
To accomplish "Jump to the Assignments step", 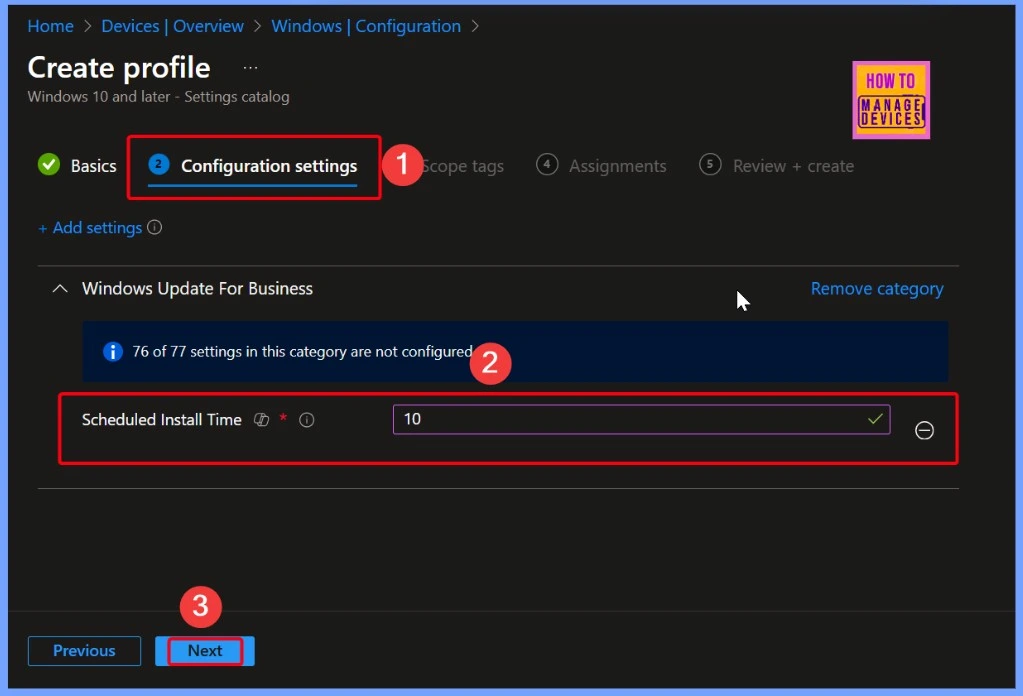I will [602, 166].
